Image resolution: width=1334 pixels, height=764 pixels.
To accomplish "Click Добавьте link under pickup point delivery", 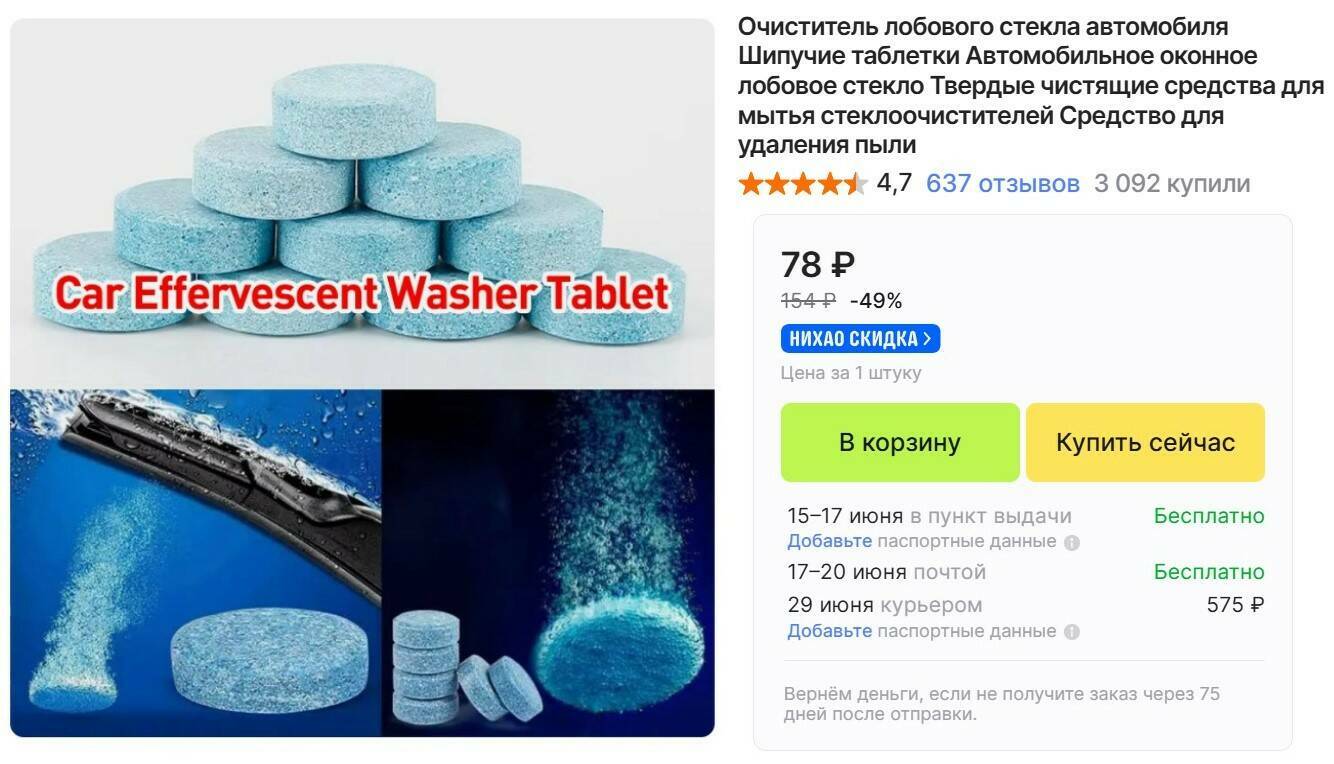I will click(829, 541).
